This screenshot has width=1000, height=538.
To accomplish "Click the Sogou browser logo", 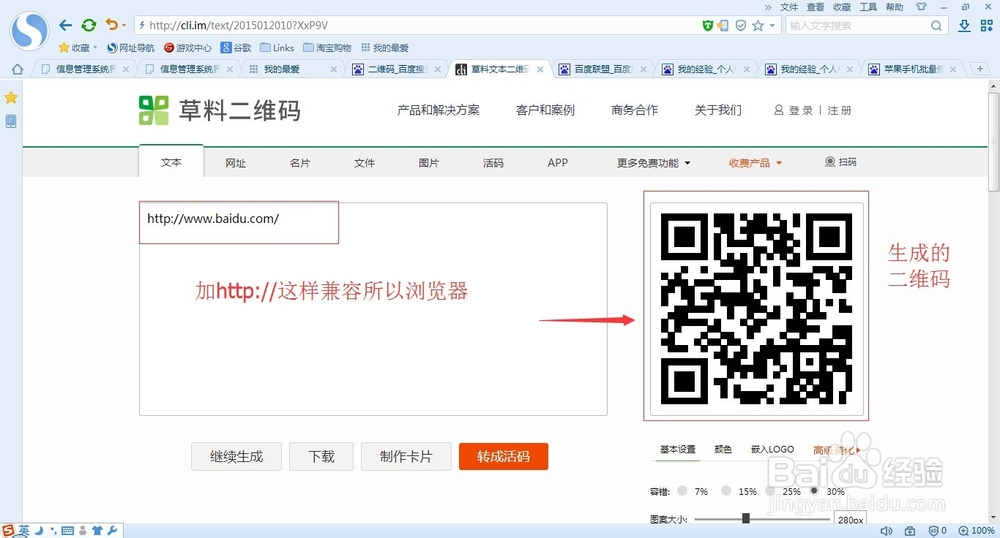I will pos(29,31).
